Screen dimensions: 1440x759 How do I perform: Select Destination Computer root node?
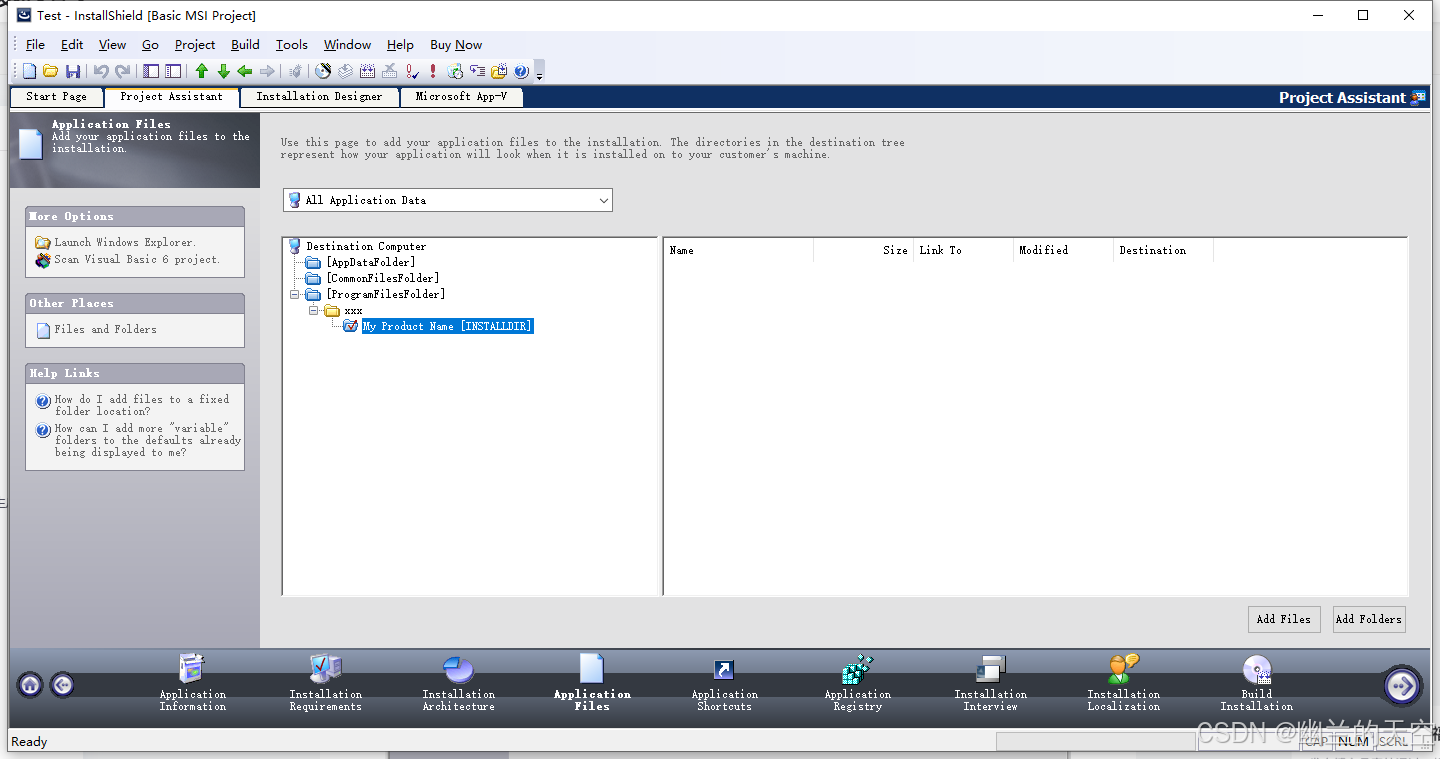coord(366,246)
